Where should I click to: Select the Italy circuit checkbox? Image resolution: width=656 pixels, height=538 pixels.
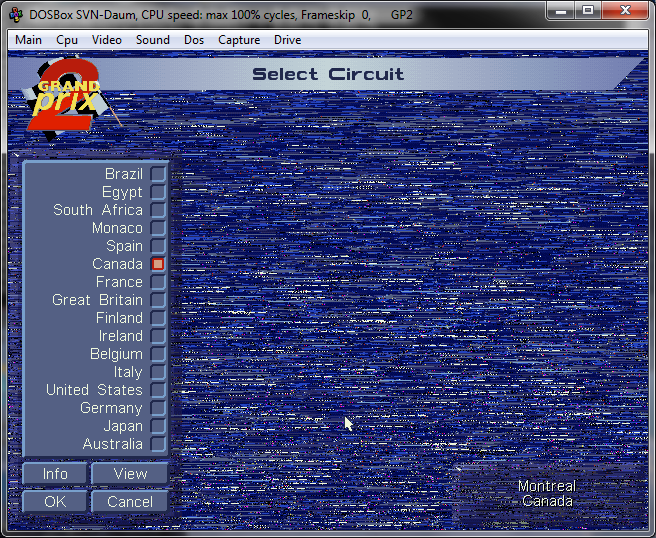[158, 372]
